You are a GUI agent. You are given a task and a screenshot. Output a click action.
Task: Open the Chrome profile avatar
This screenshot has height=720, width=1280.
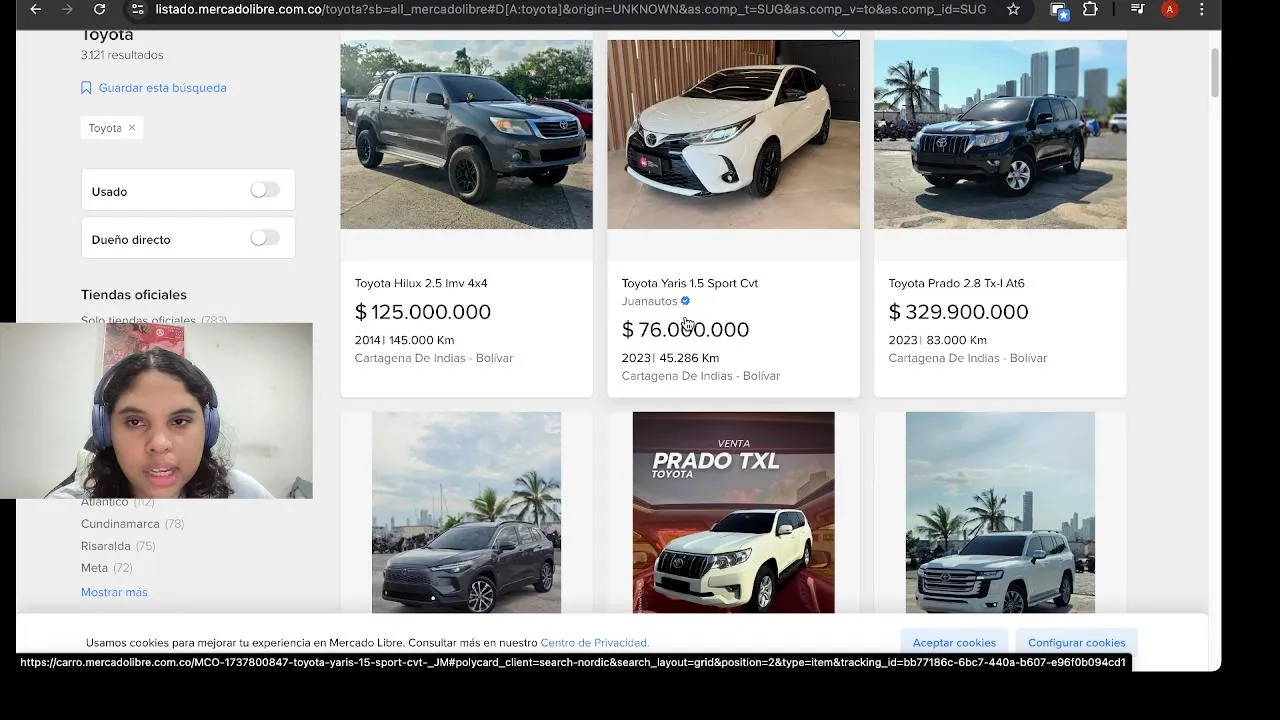pos(1169,9)
